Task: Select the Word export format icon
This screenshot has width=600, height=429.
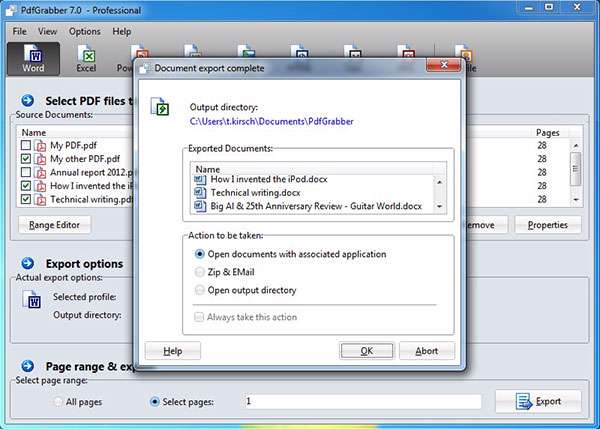Action: [33, 58]
